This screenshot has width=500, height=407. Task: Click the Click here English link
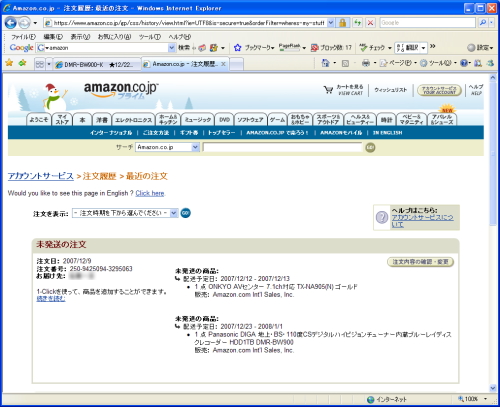click(x=150, y=193)
